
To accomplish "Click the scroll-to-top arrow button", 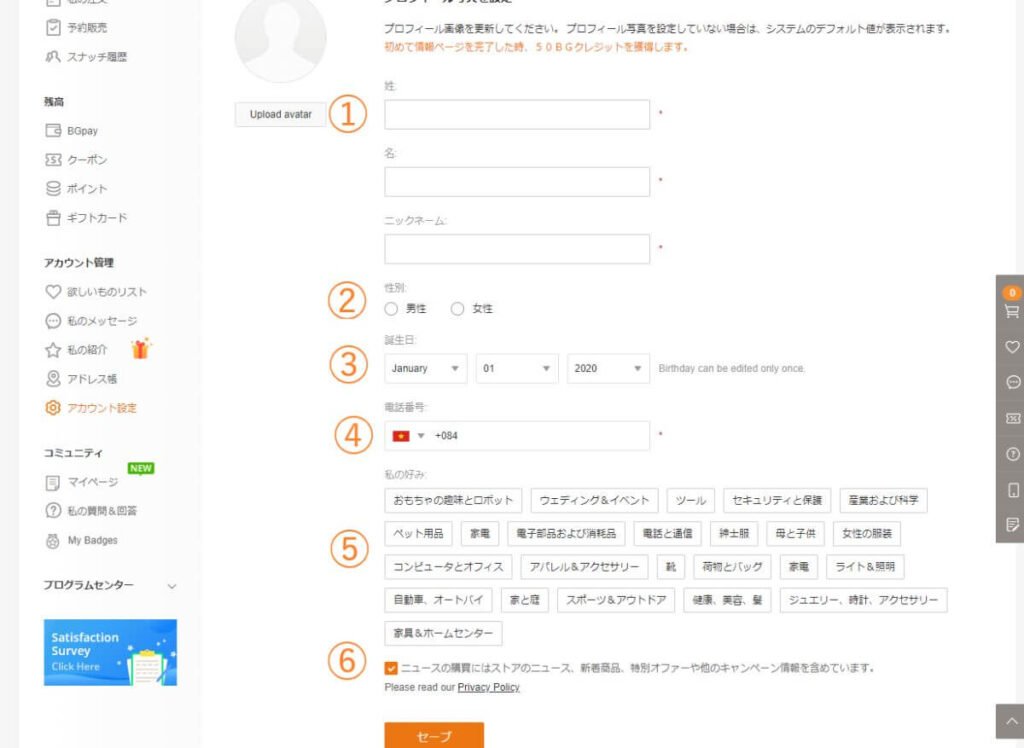I will tap(1010, 721).
